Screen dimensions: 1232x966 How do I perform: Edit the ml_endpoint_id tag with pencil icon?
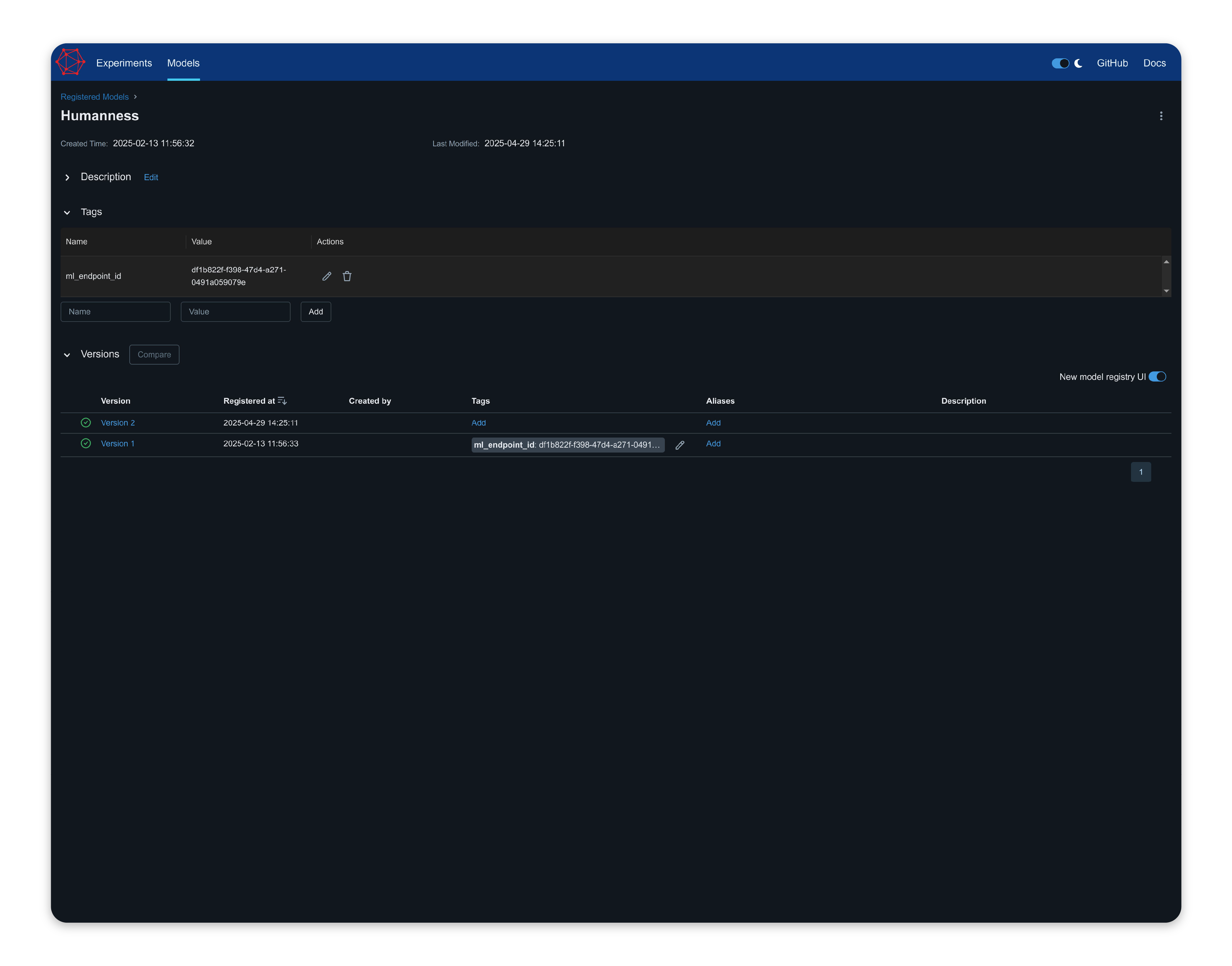(x=327, y=276)
